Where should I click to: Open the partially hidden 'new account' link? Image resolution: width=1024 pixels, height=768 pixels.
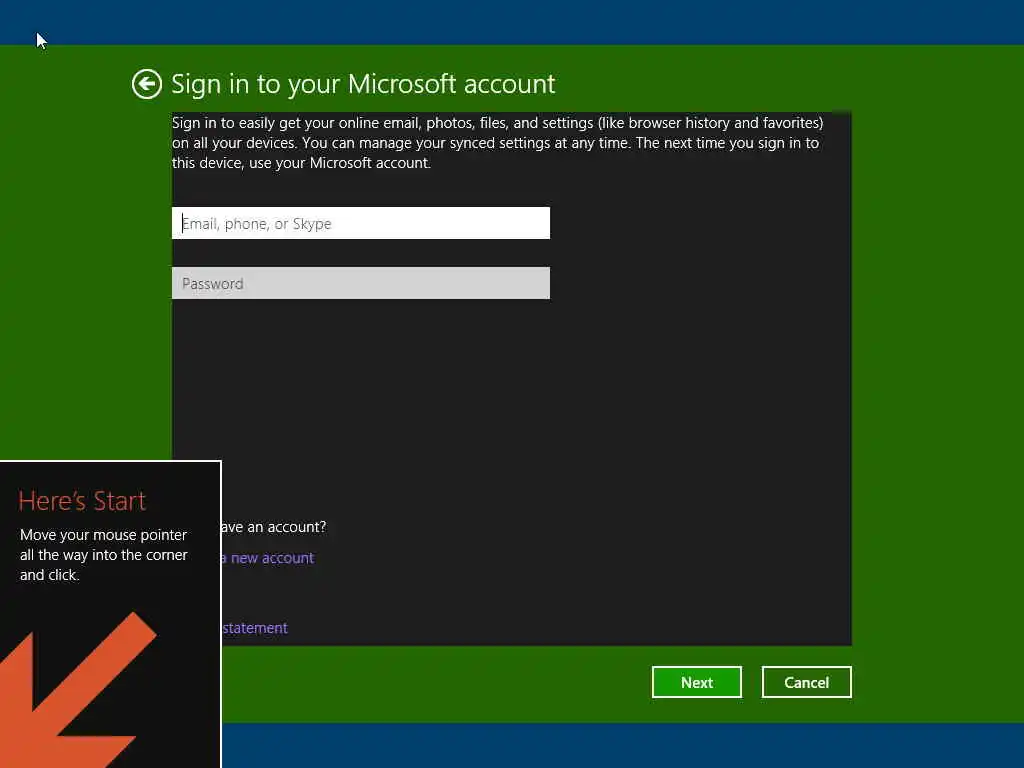(x=268, y=558)
